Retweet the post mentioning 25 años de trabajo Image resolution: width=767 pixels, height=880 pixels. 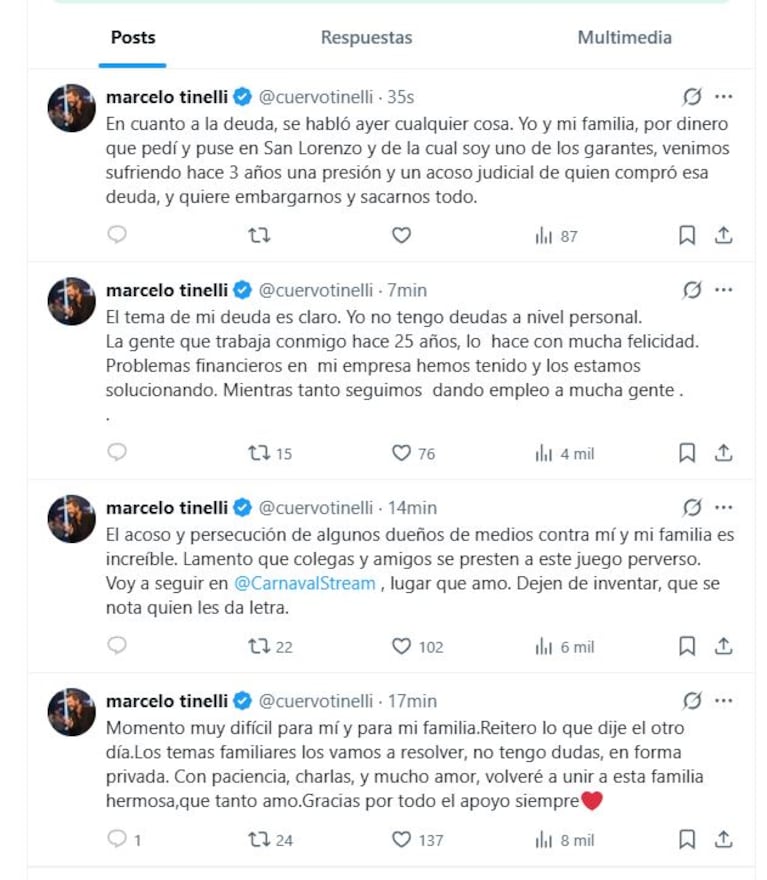pyautogui.click(x=260, y=453)
